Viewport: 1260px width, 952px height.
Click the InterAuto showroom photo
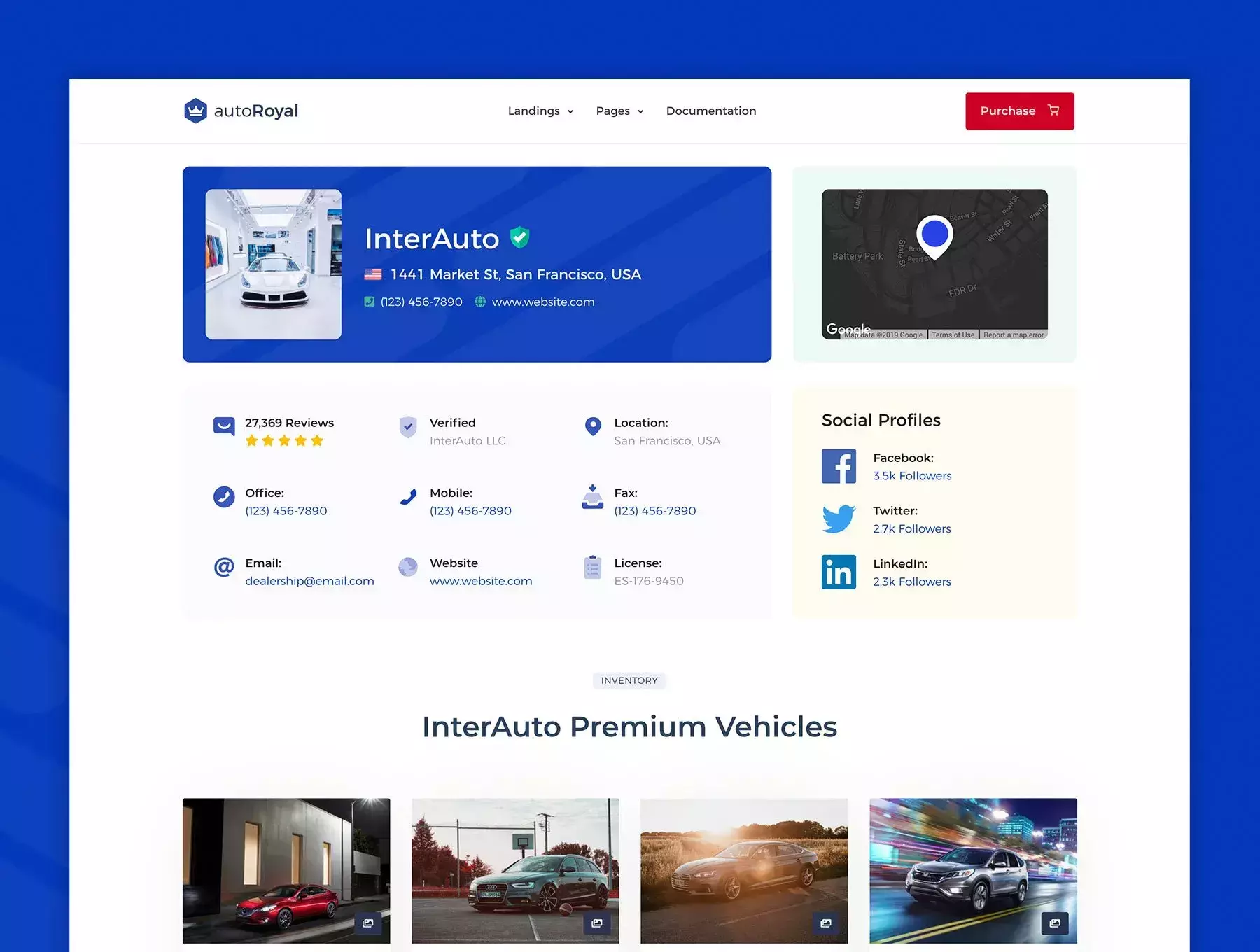pyautogui.click(x=273, y=264)
